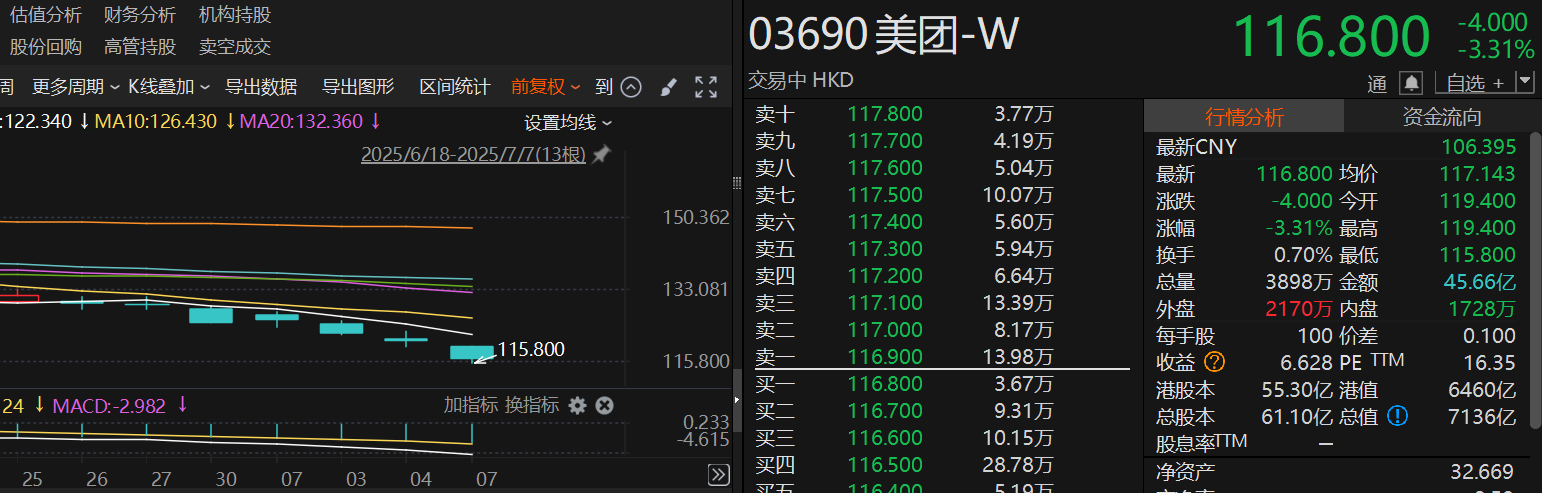The height and width of the screenshot is (493, 1542).
Task: Click the MA10:126.430 legend label
Action: point(156,122)
